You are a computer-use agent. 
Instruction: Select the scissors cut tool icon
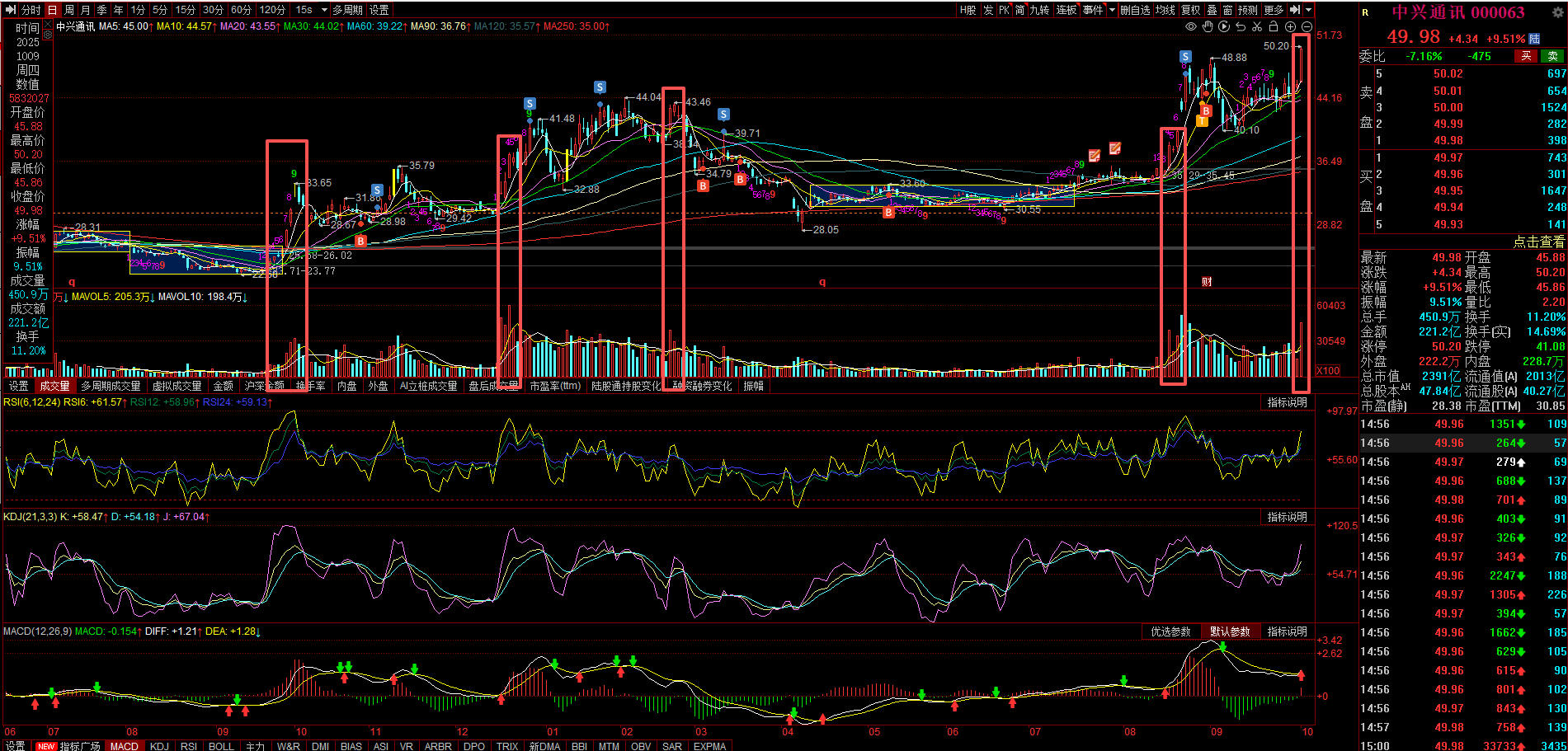1257,26
